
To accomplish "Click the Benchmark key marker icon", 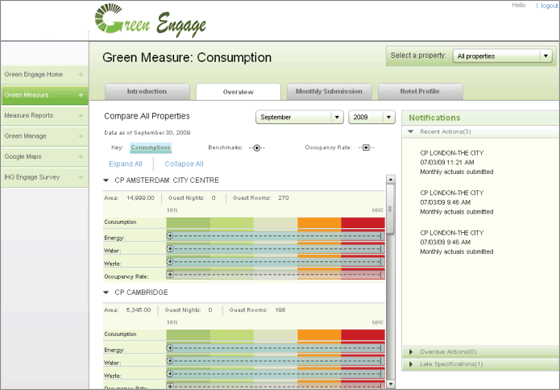I will [x=257, y=148].
